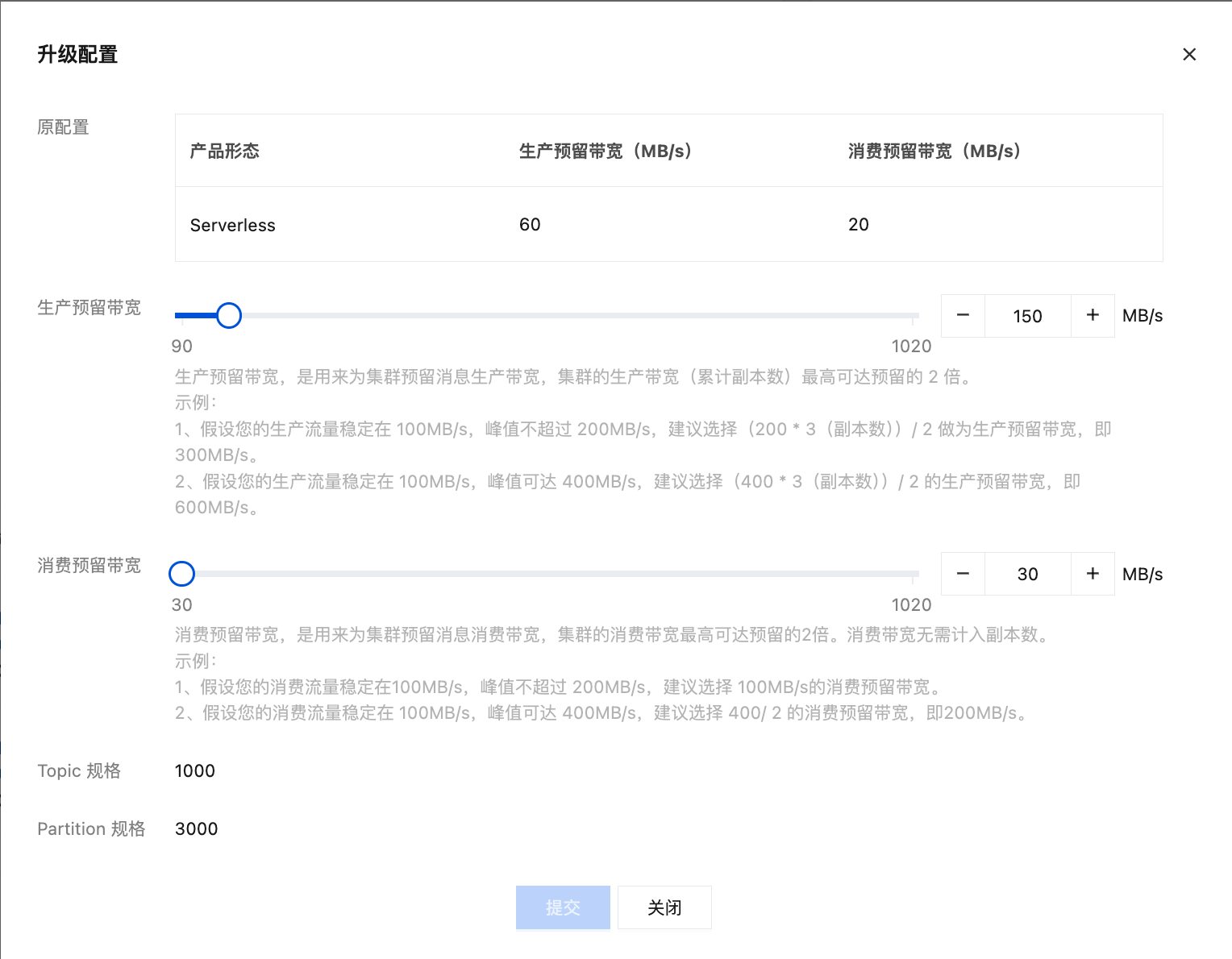The width and height of the screenshot is (1232, 959).
Task: Click the 1020 max label of production slider
Action: tap(911, 346)
